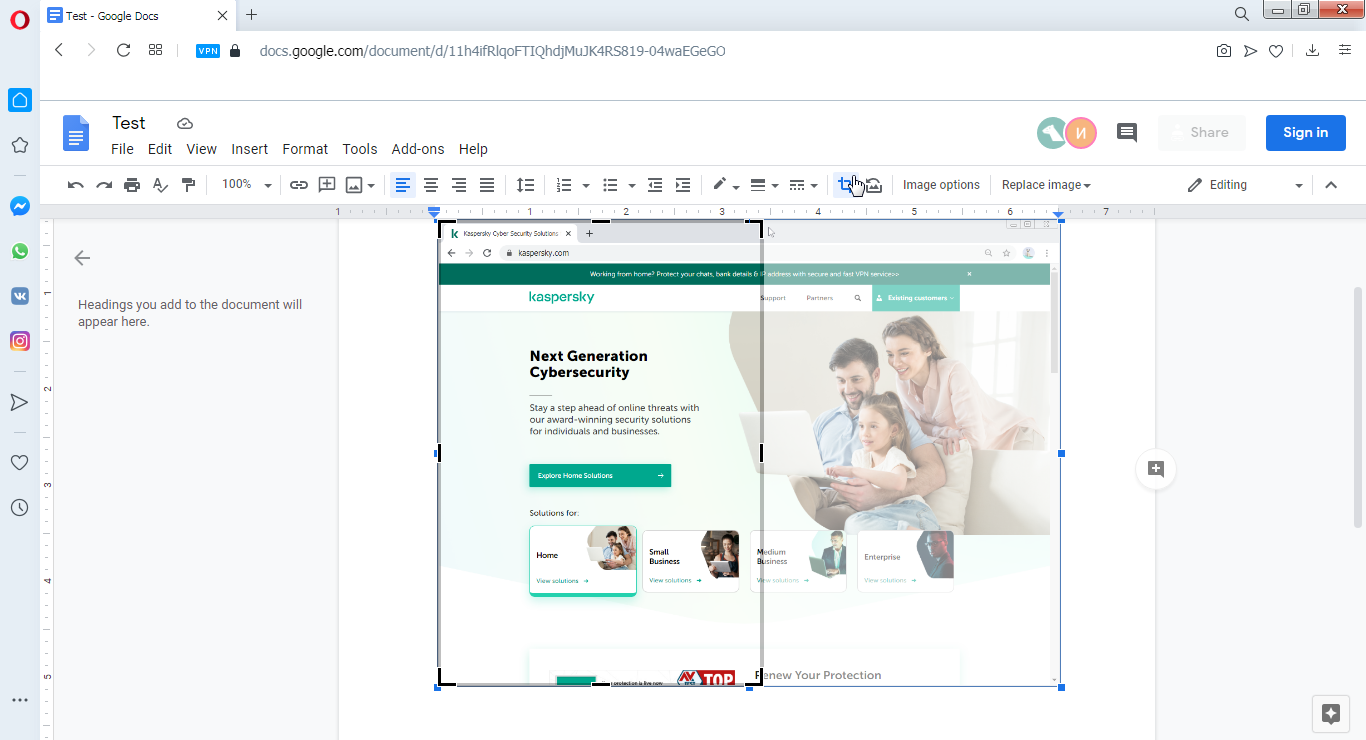
Task: Click the Image options button
Action: click(x=941, y=185)
